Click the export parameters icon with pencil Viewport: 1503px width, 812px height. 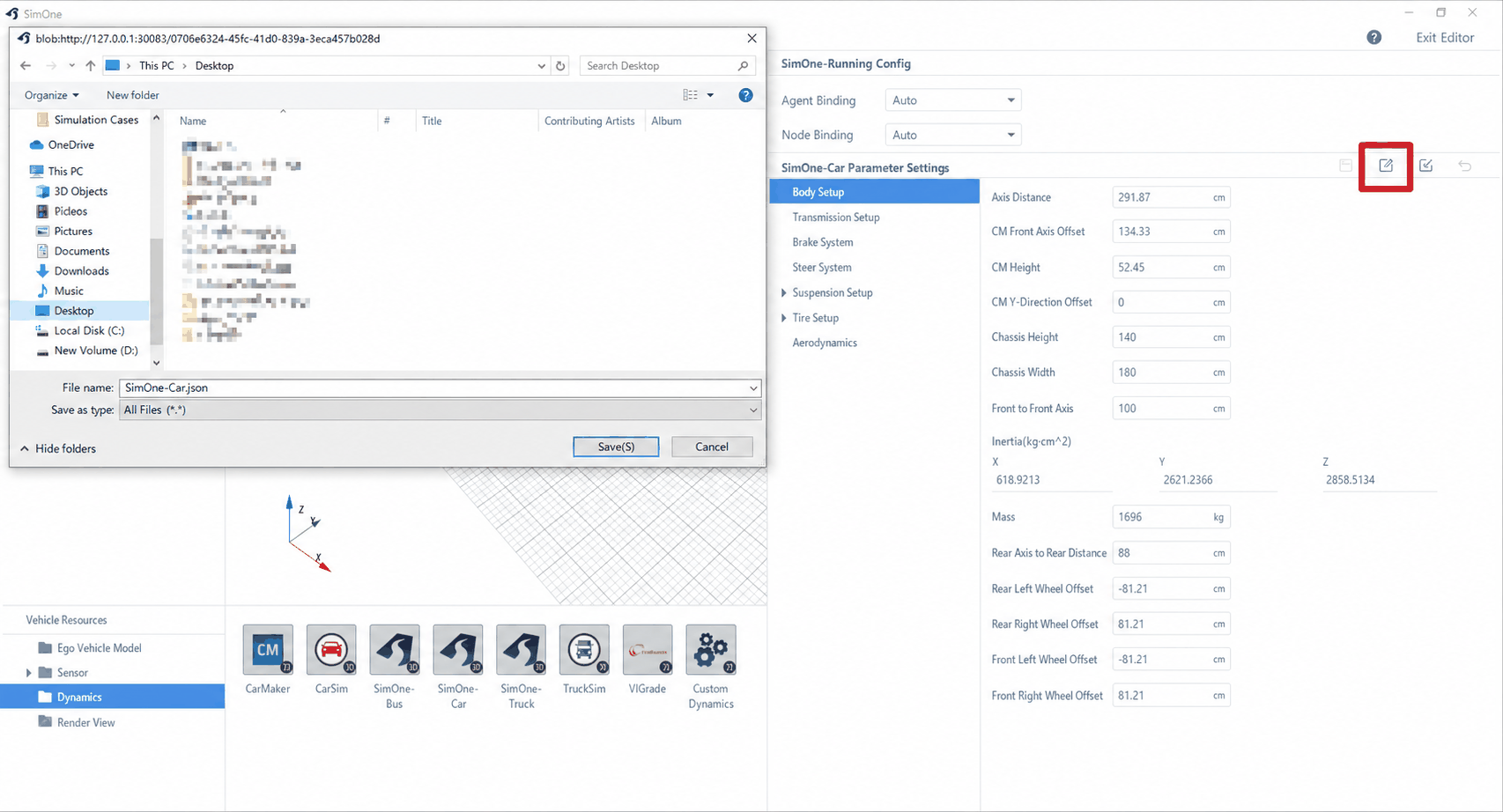[x=1386, y=166]
